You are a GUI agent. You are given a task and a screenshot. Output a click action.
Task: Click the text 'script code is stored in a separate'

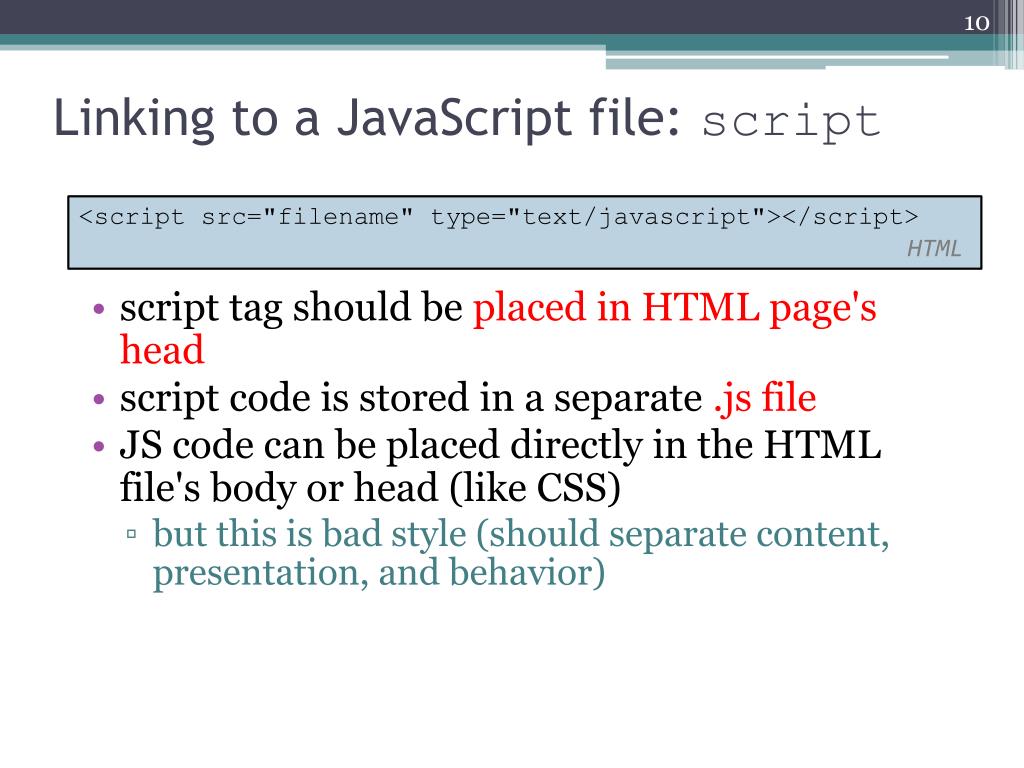click(411, 398)
